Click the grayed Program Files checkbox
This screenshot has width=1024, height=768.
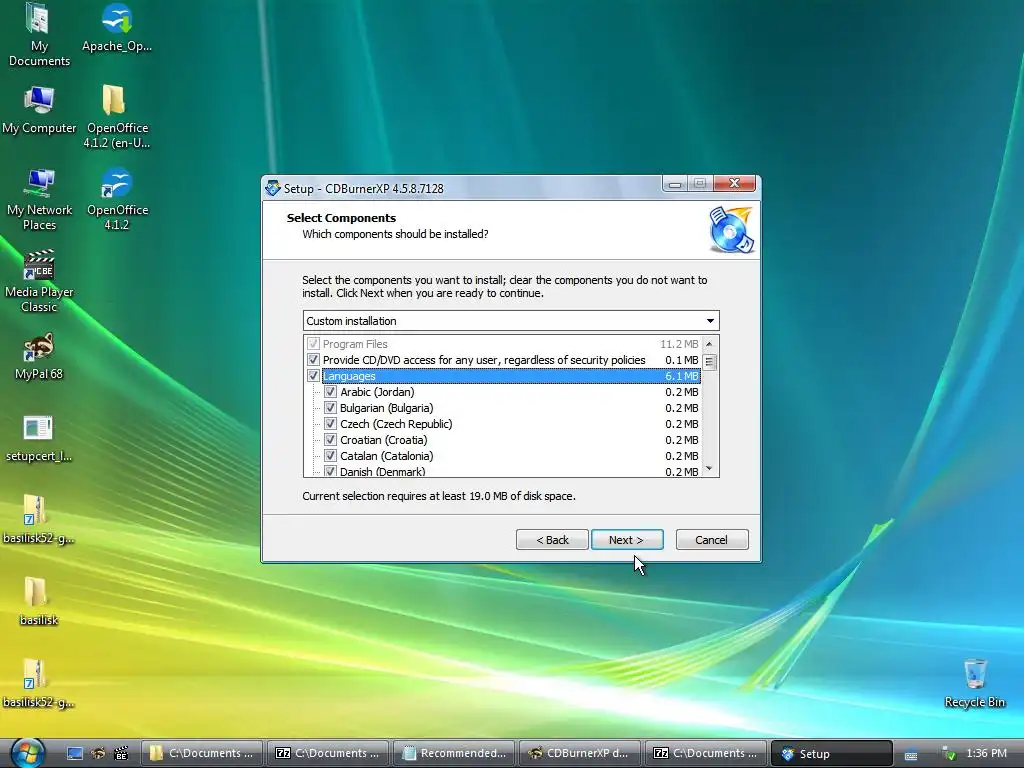(x=313, y=344)
